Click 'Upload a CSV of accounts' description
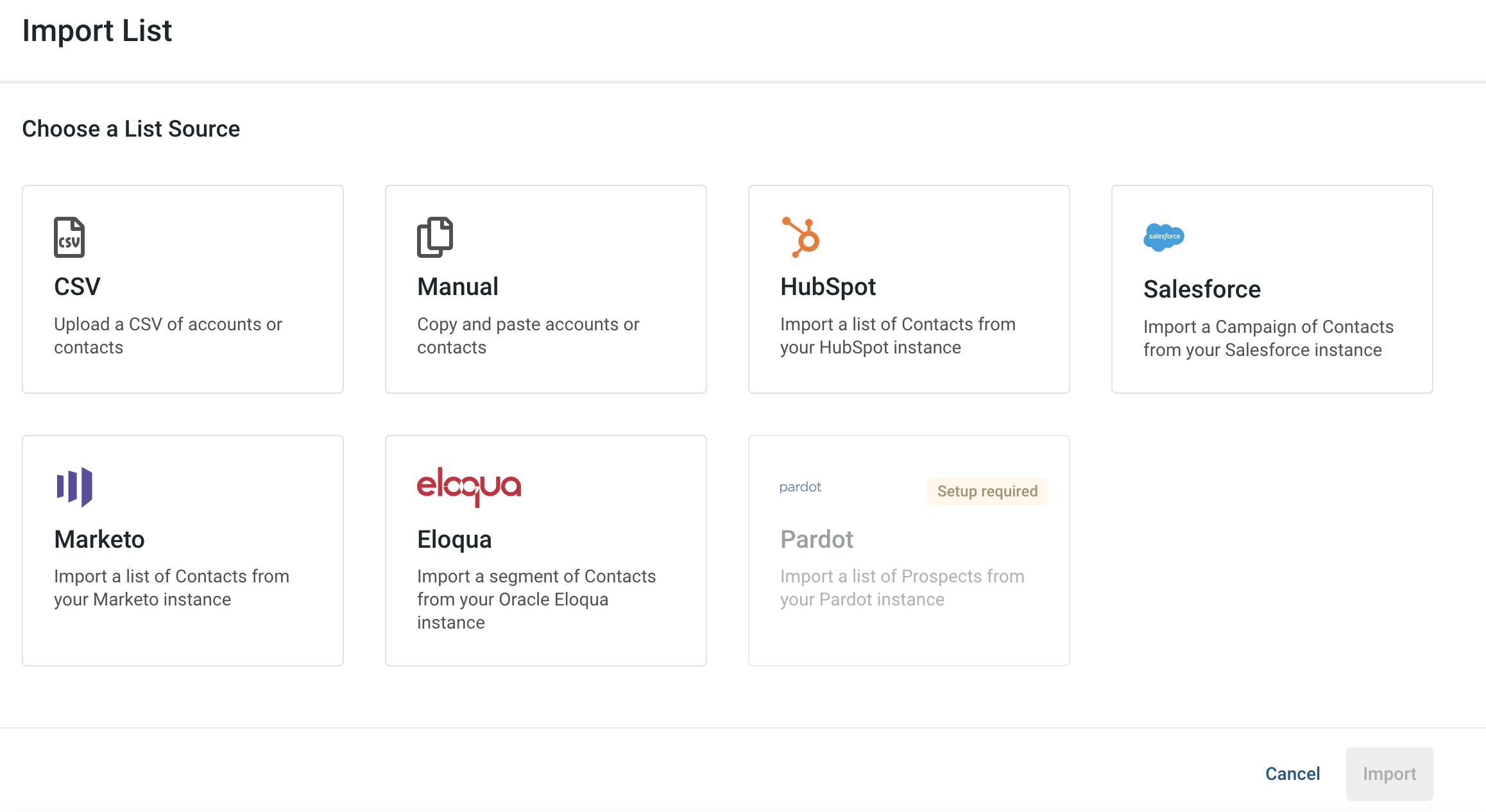 pyautogui.click(x=168, y=335)
